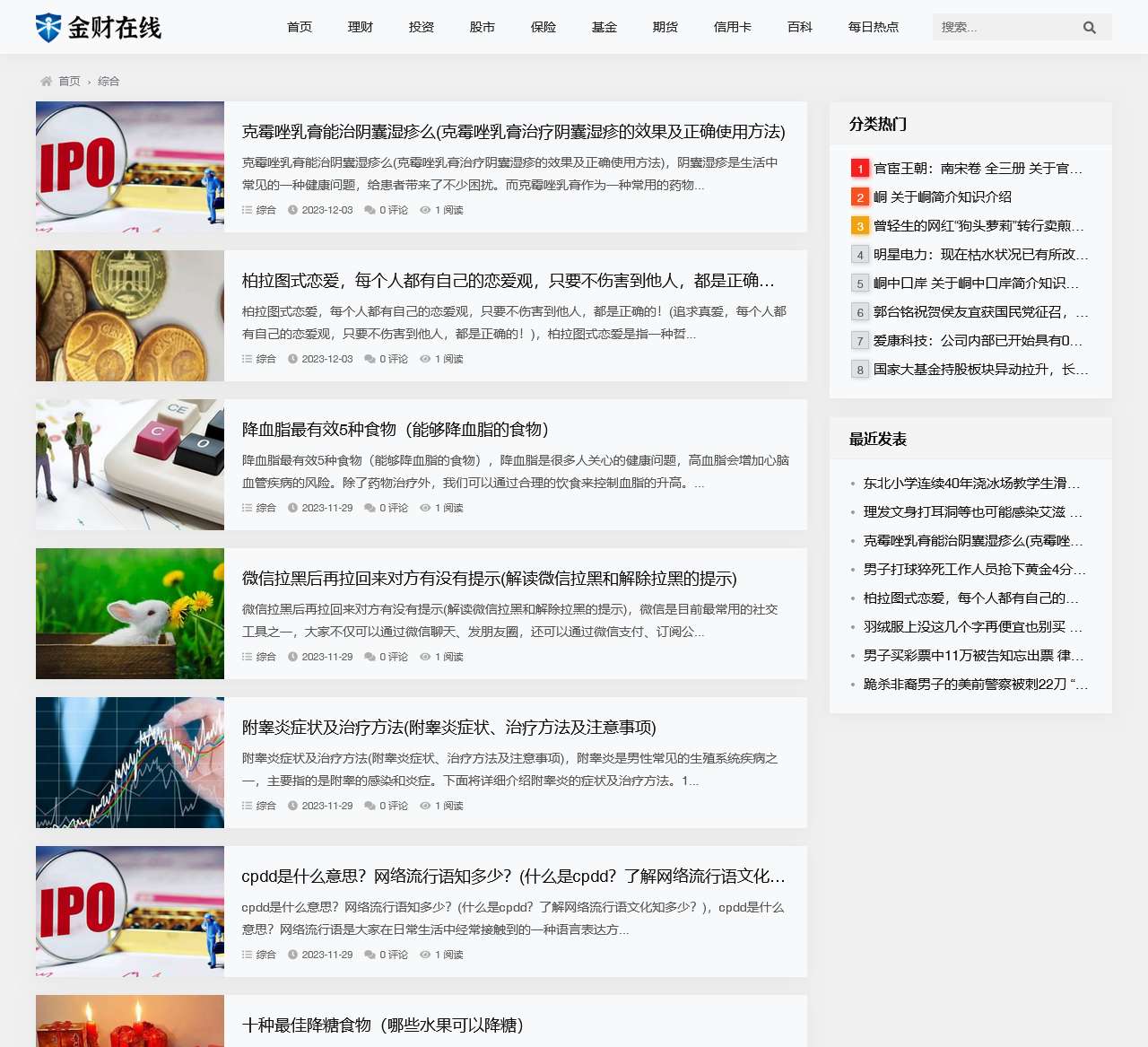
Task: Click the 分类热门 section heading
Action: pyautogui.click(x=878, y=124)
